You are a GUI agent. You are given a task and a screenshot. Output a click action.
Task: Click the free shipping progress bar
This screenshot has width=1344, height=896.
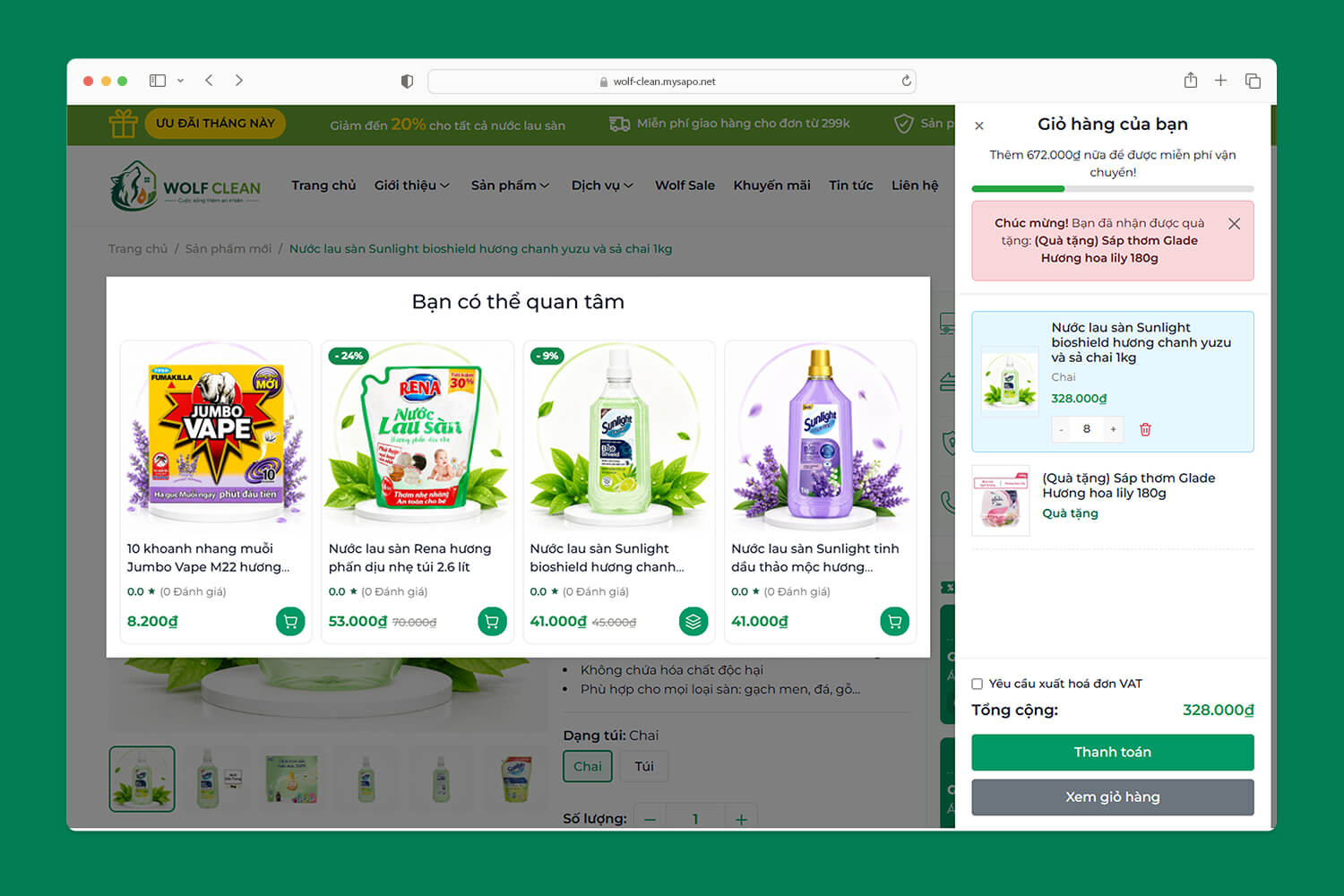click(x=1113, y=189)
